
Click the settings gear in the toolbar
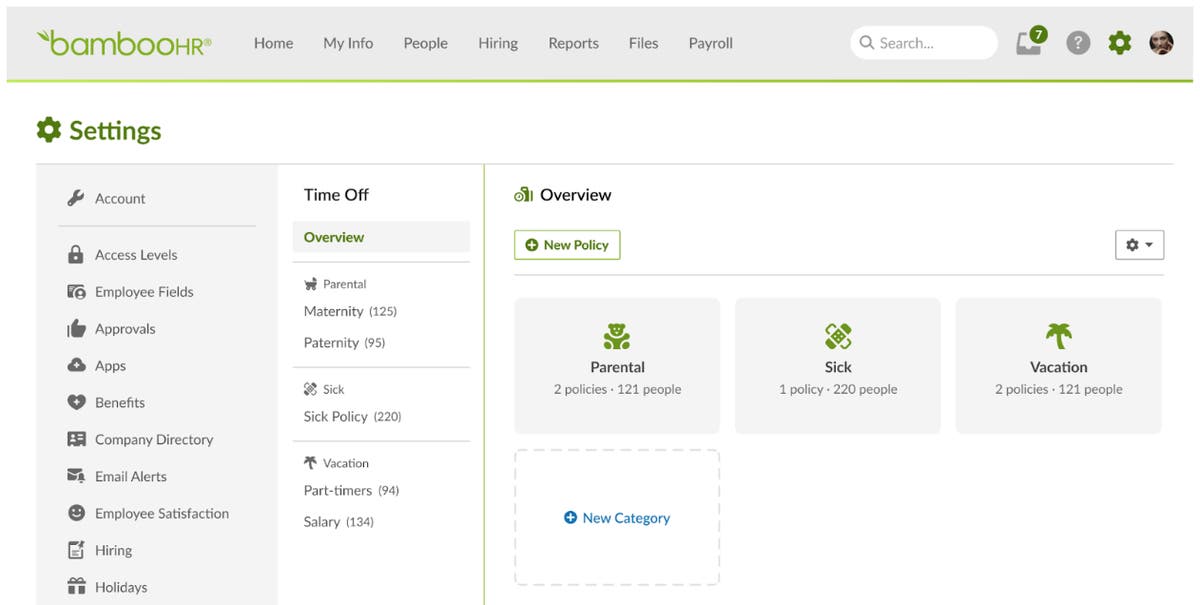(1119, 43)
